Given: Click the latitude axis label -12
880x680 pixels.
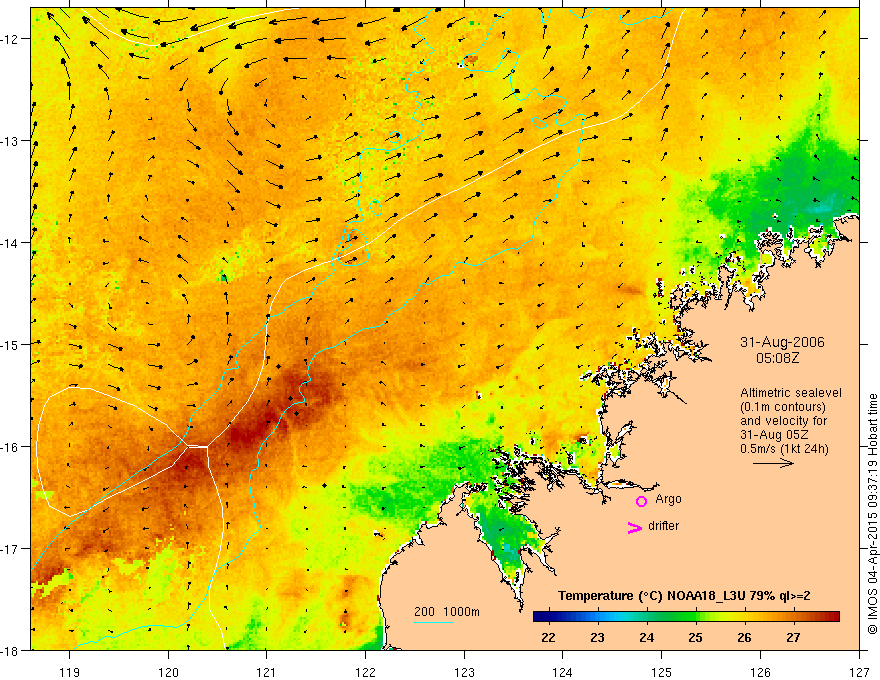Looking at the screenshot, I should pos(10,39).
